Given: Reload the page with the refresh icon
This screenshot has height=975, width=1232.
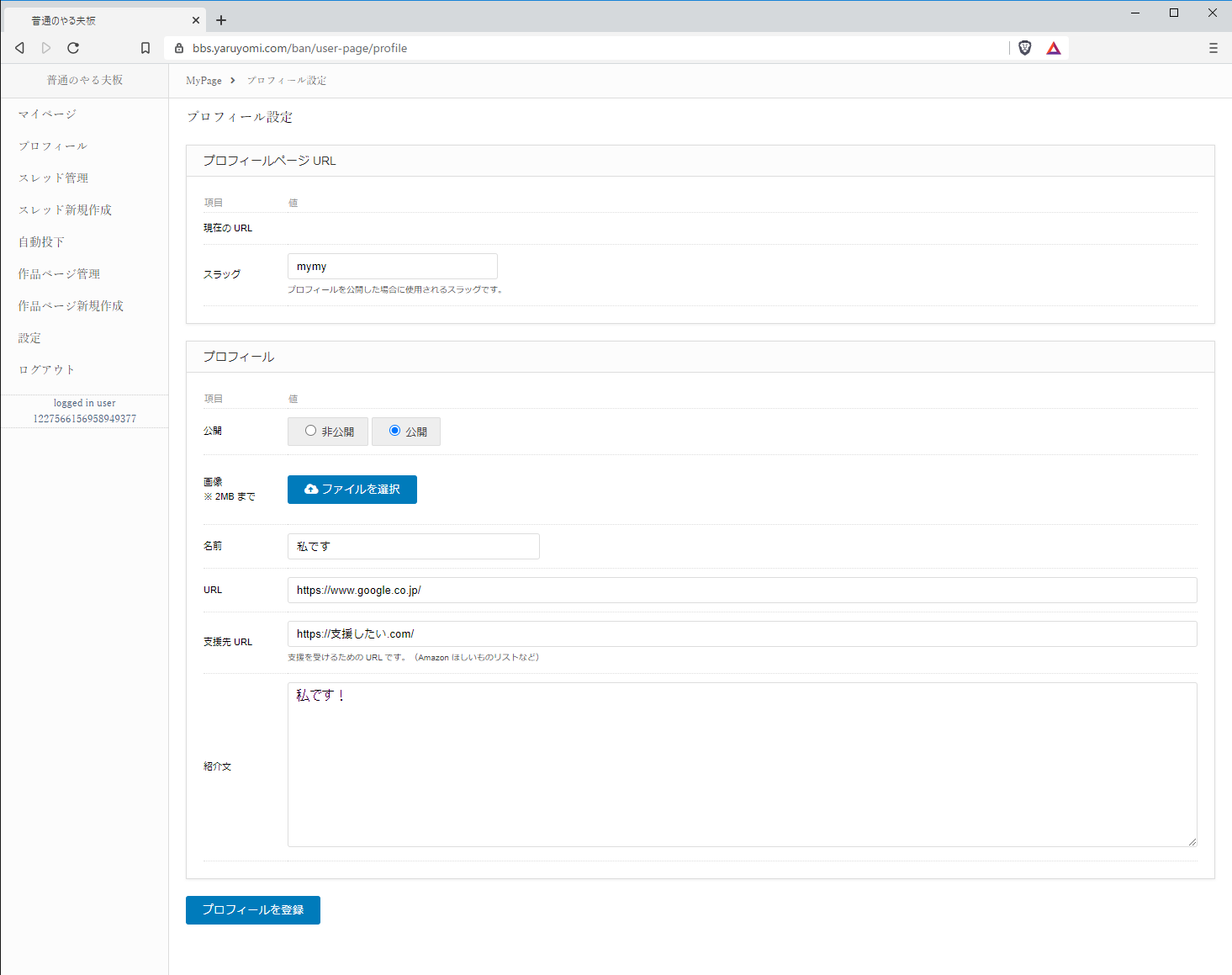Looking at the screenshot, I should [x=73, y=48].
